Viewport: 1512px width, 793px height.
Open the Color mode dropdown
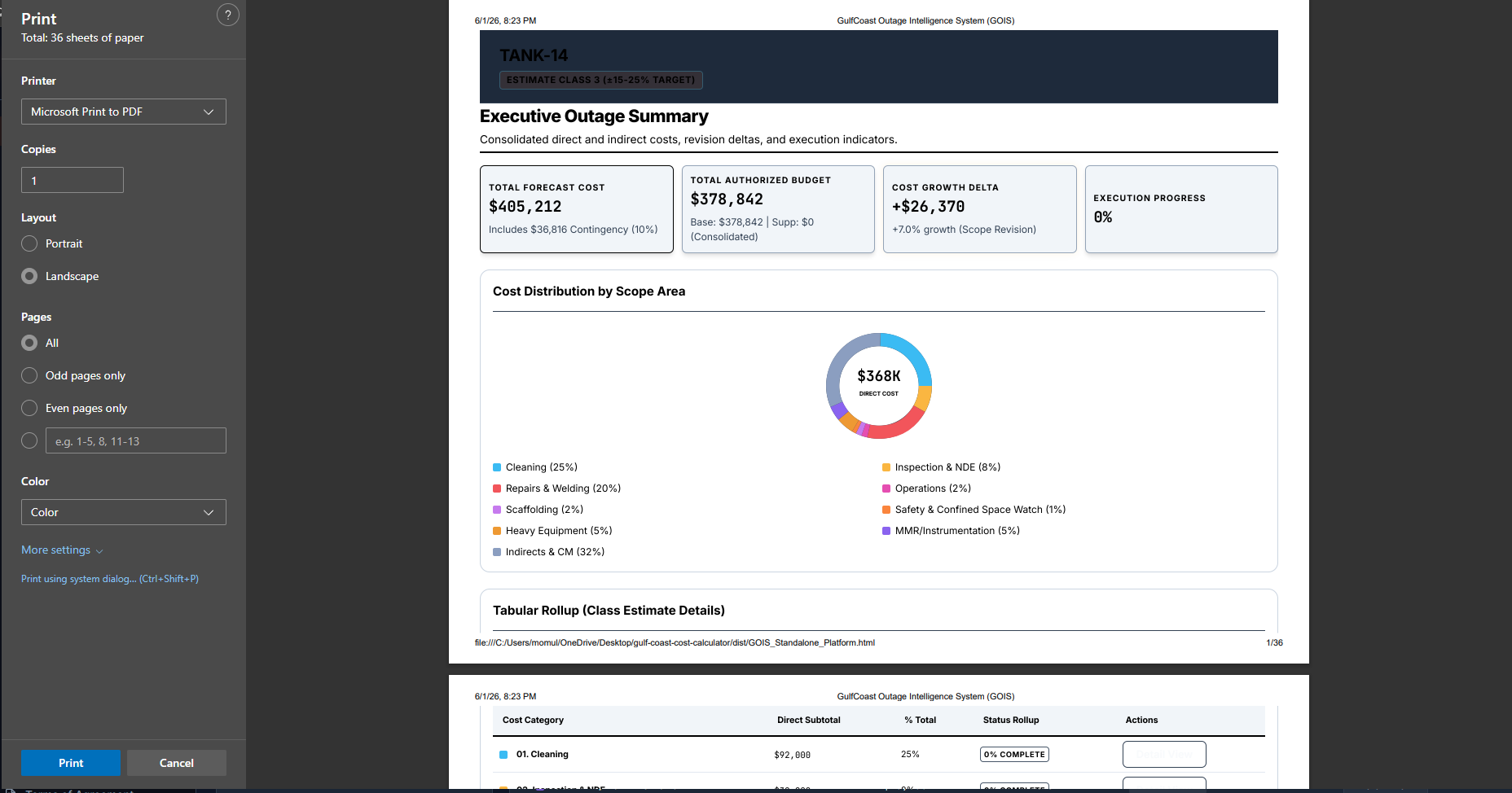pyautogui.click(x=124, y=512)
